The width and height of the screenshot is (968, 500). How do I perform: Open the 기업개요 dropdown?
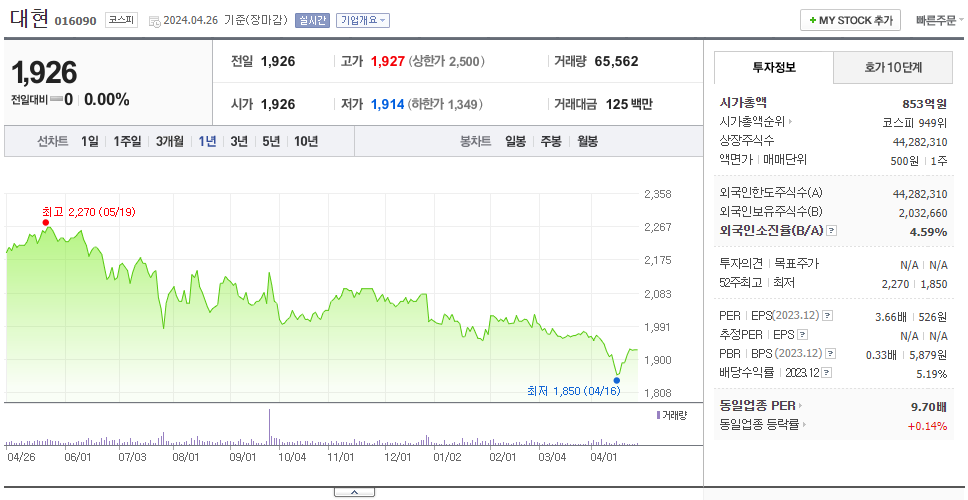pyautogui.click(x=362, y=20)
